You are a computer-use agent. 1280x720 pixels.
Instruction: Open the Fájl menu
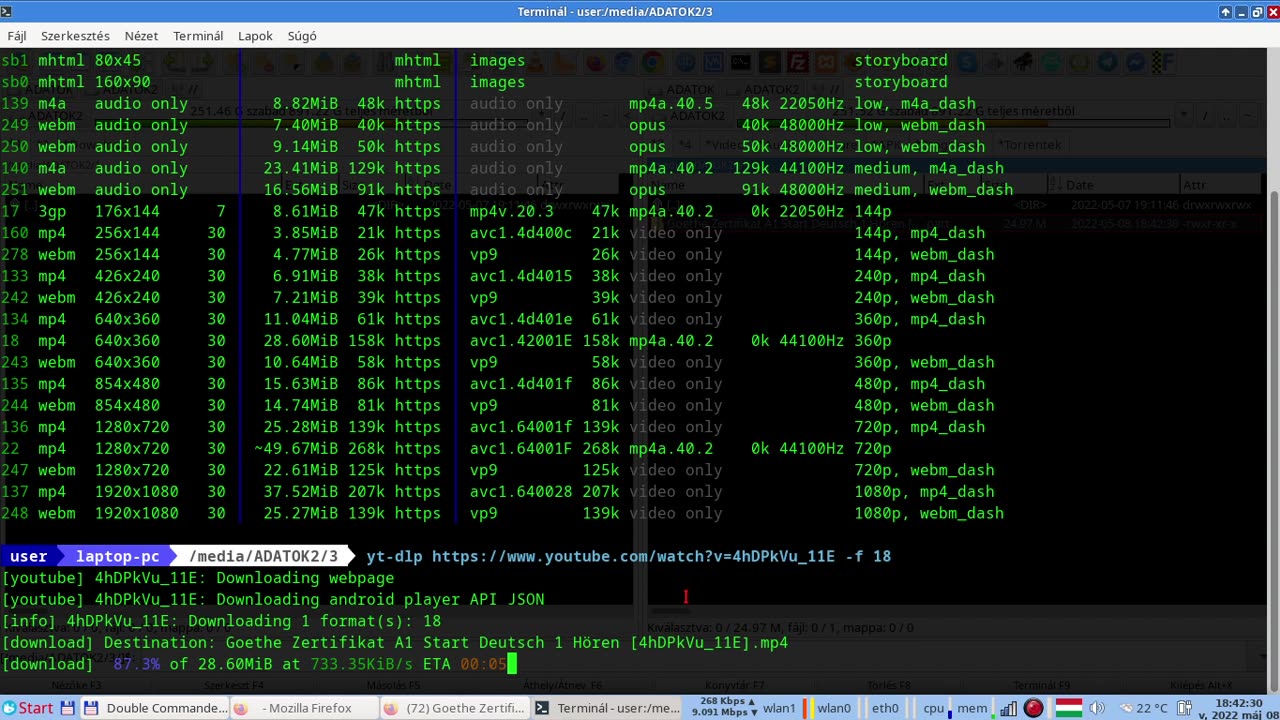pos(17,36)
